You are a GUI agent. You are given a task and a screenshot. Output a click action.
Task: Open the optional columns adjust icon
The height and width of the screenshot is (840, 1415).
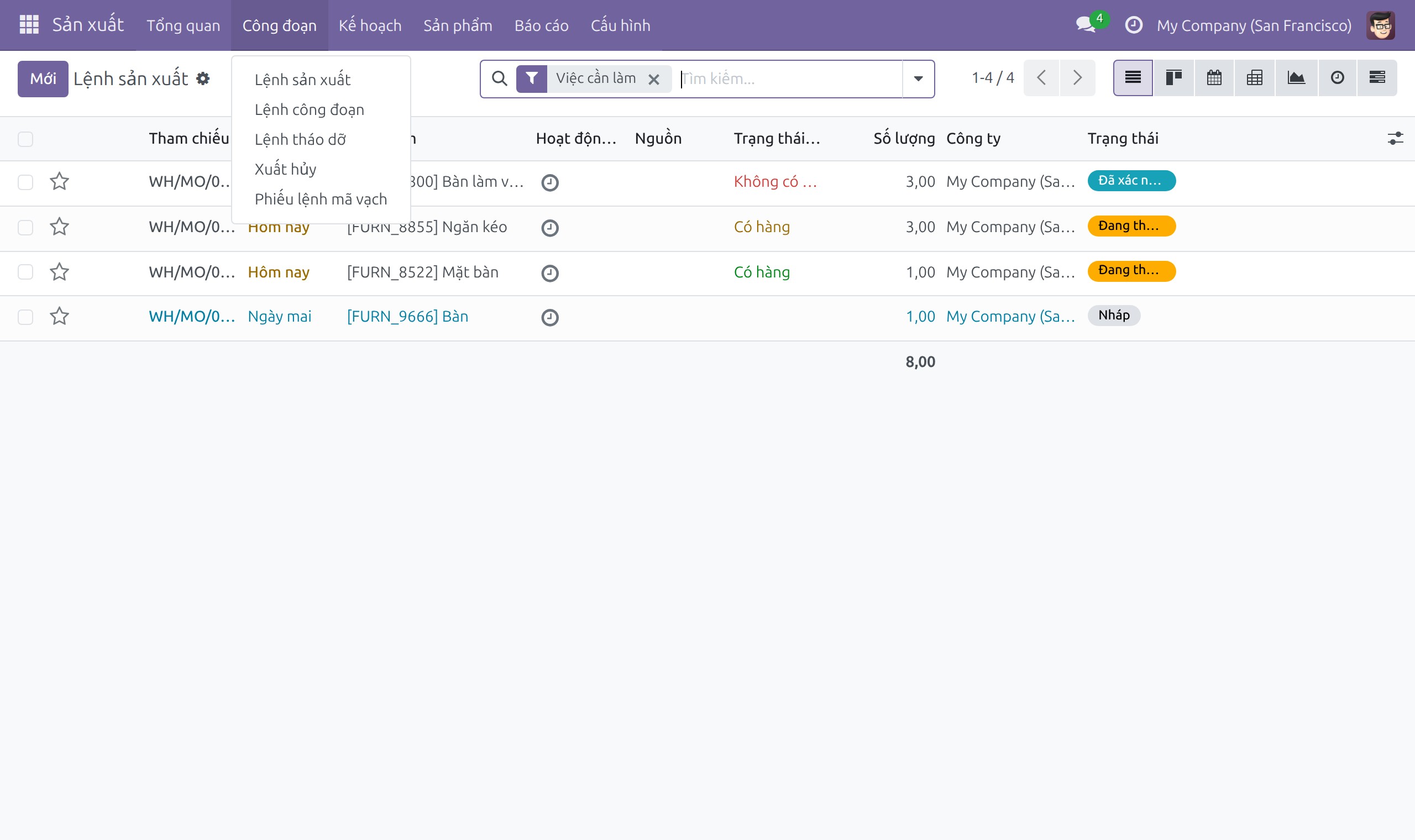1395,138
